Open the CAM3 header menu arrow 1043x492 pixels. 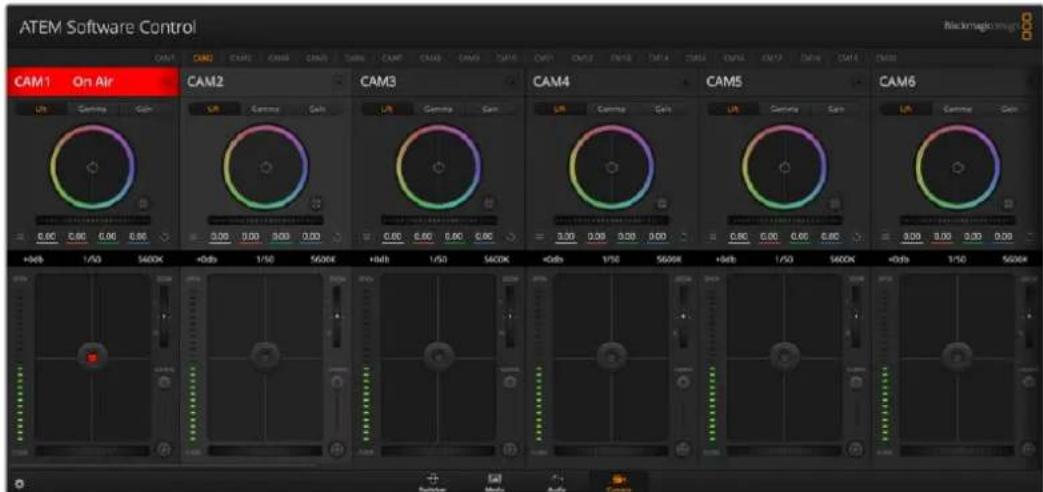(x=512, y=82)
